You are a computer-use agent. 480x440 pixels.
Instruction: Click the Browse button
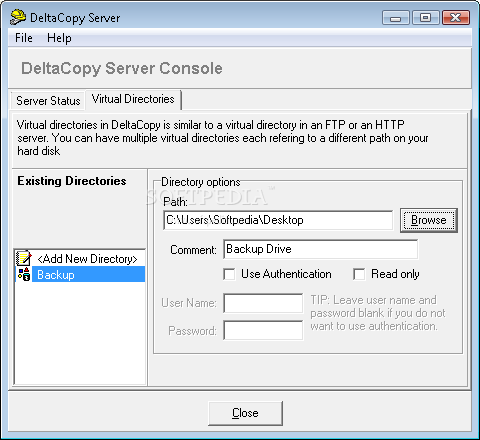429,220
